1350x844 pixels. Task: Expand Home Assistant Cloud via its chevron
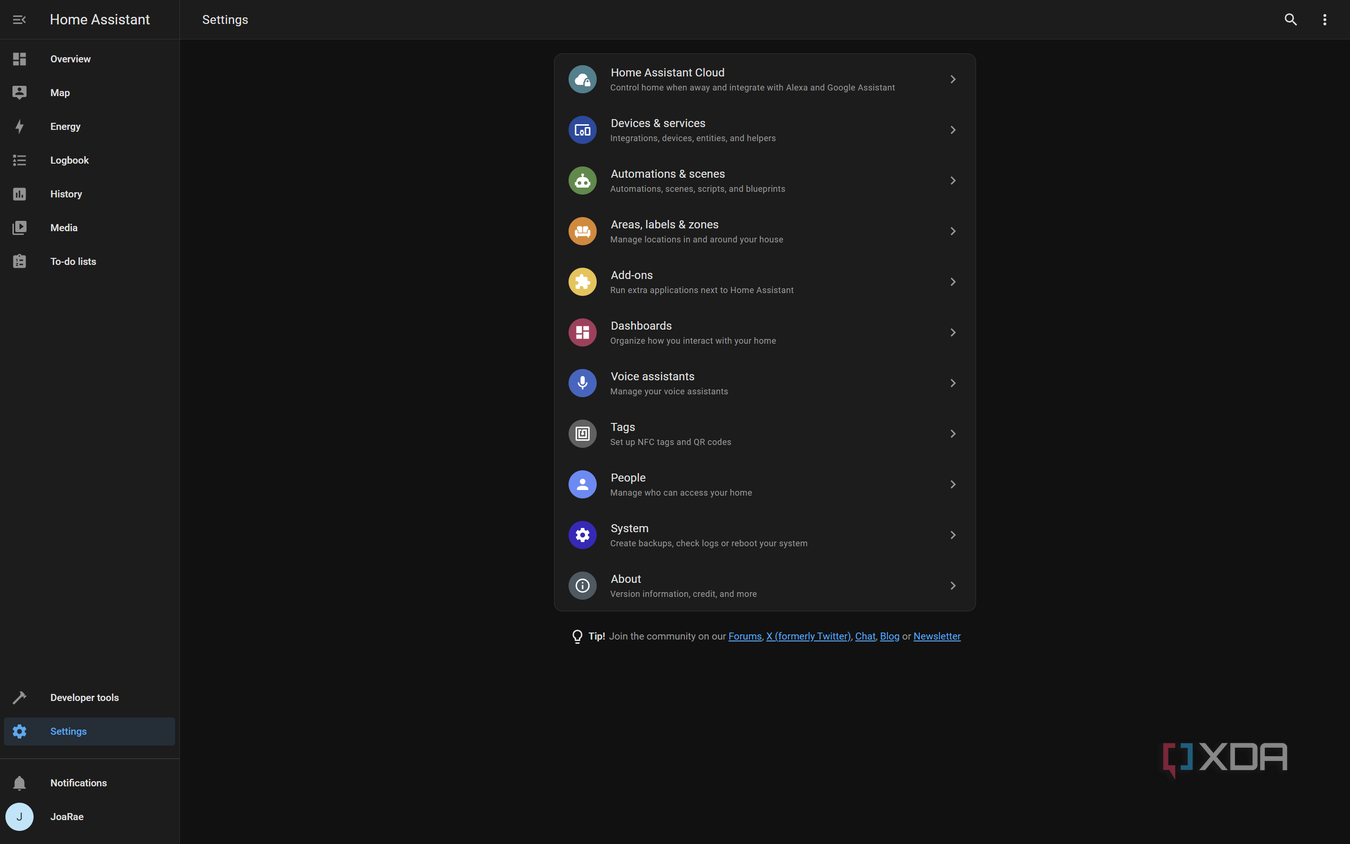(953, 79)
